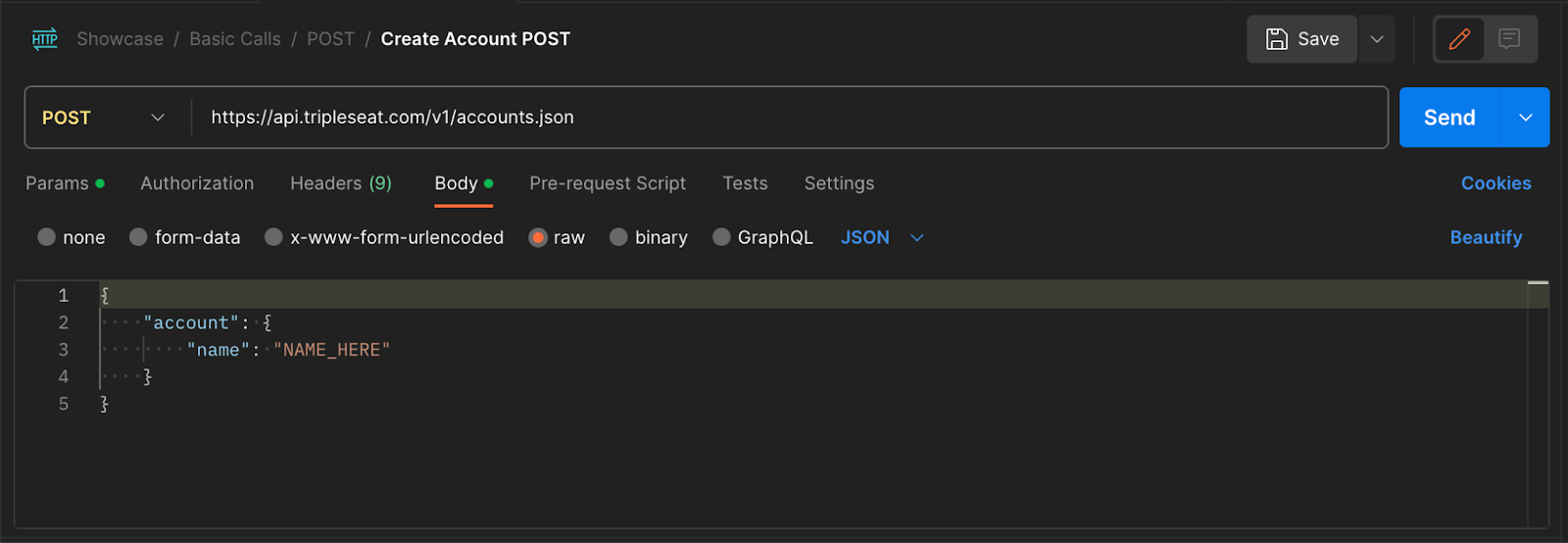This screenshot has height=543, width=1568.
Task: Open the Authorization tab
Action: (x=197, y=183)
